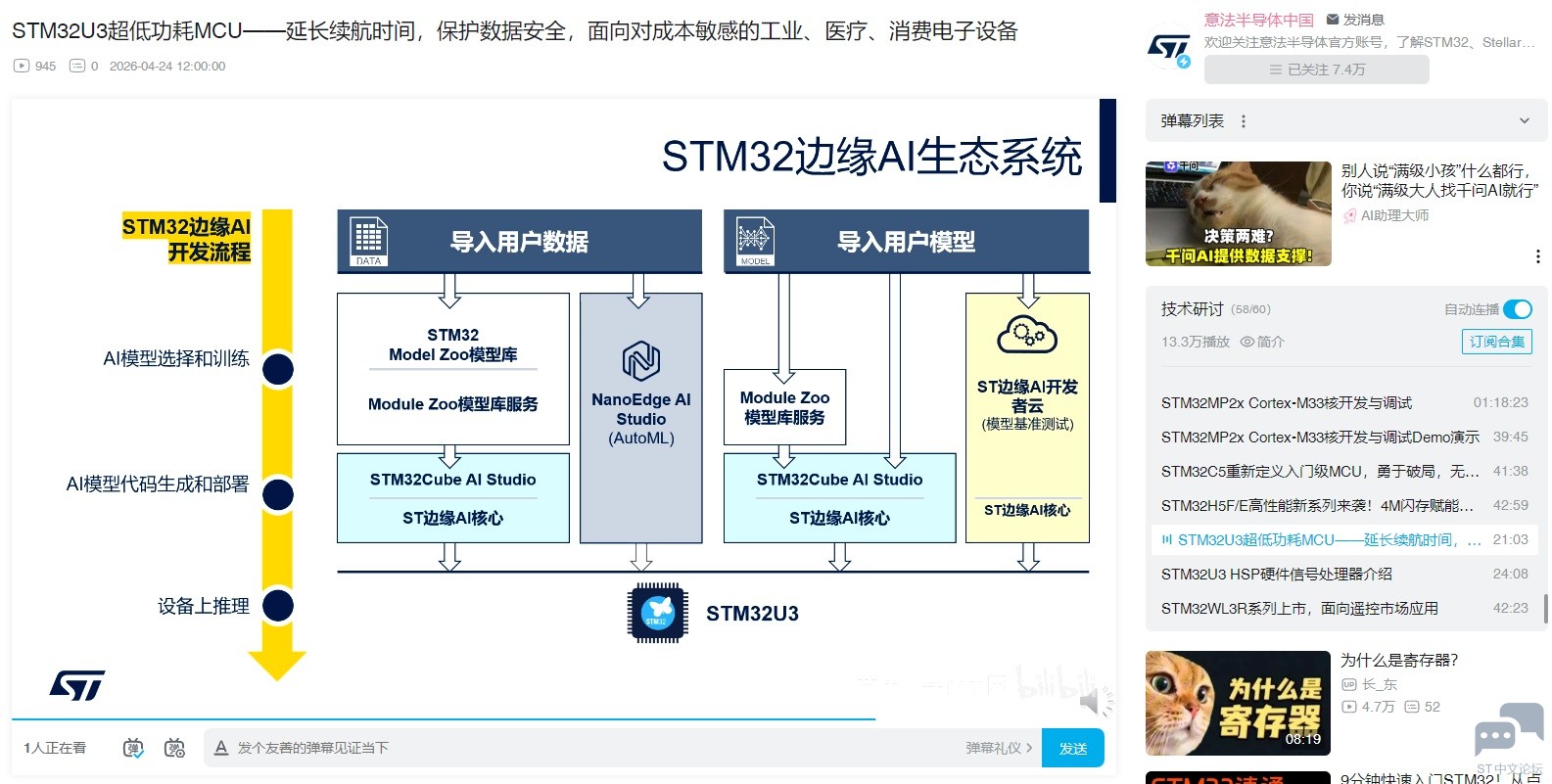Open the ad title '别人说满级小孩什么都行'
The width and height of the screenshot is (1552, 784).
[x=1439, y=180]
